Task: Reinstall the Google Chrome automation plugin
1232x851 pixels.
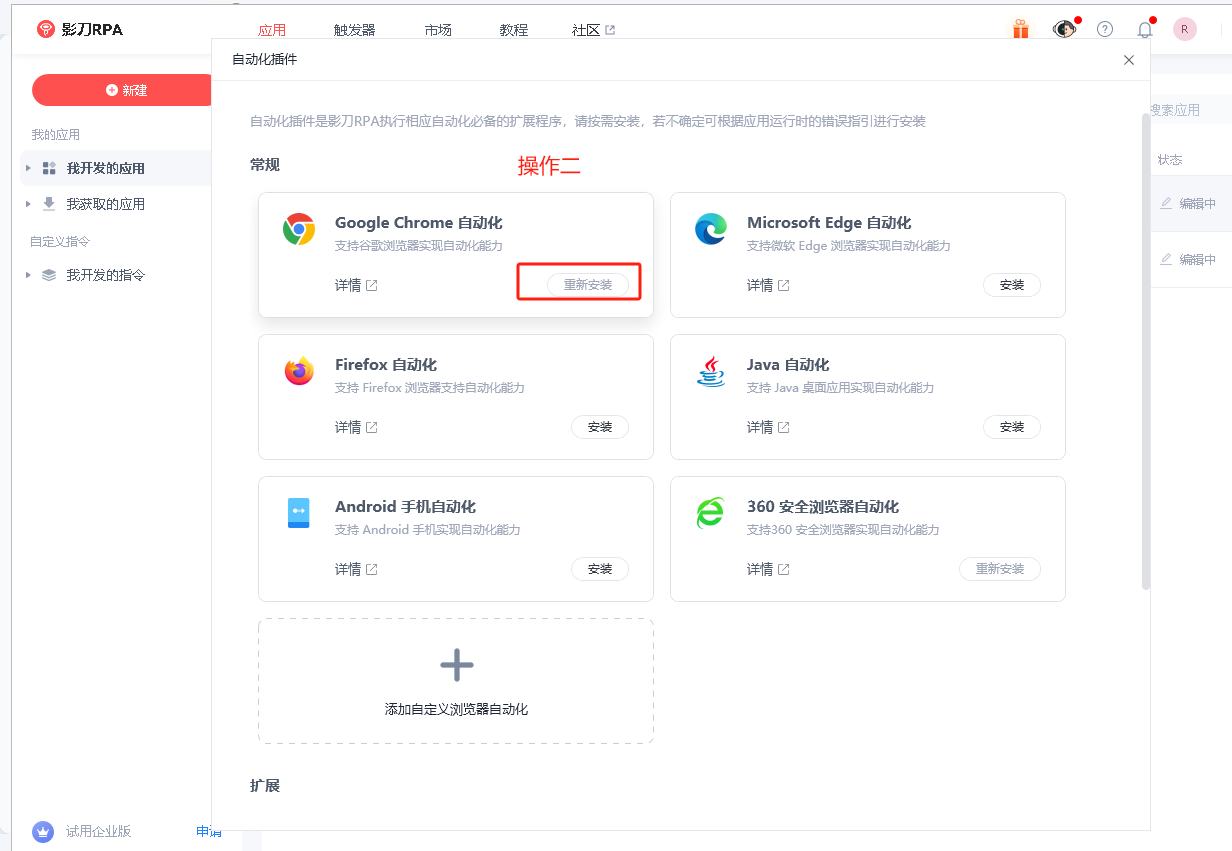Action: (x=588, y=285)
